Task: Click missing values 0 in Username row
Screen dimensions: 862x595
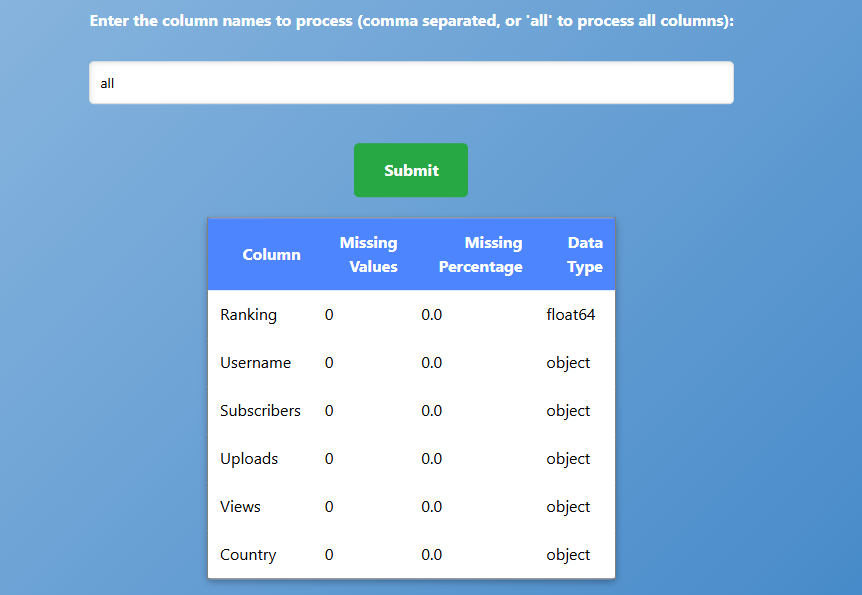Action: pos(329,362)
